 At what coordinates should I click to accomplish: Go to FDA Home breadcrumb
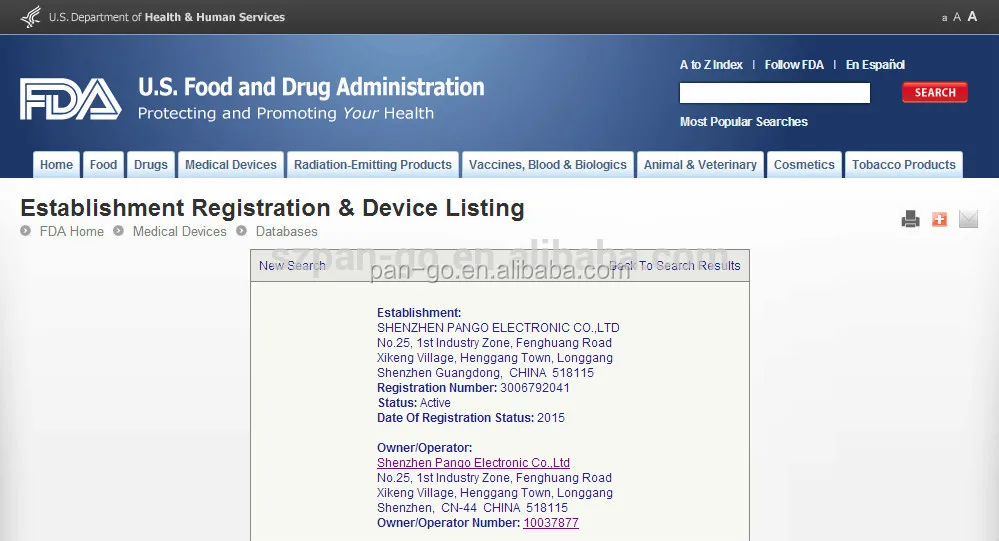click(71, 231)
